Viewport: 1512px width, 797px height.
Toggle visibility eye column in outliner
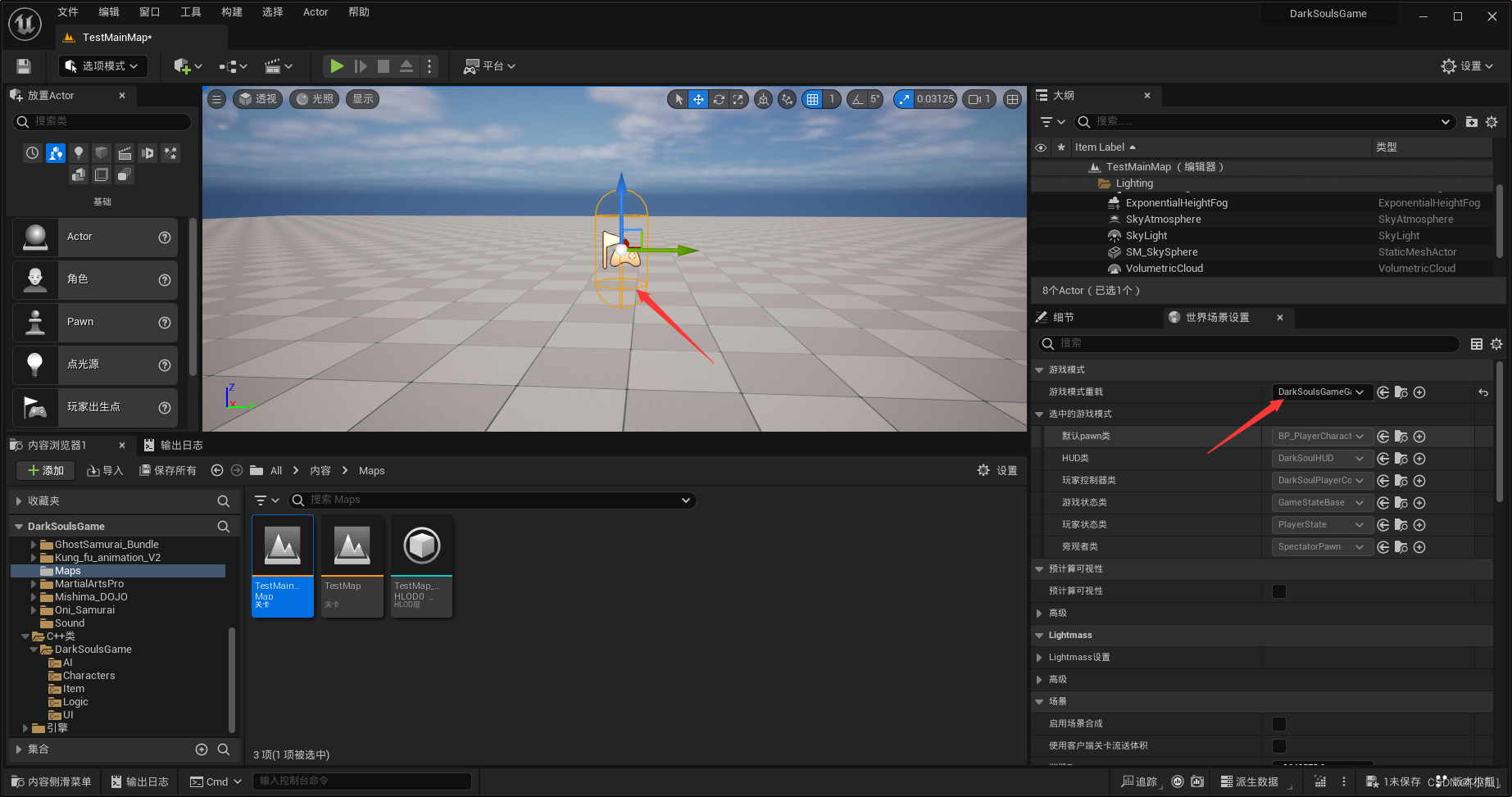1041,147
